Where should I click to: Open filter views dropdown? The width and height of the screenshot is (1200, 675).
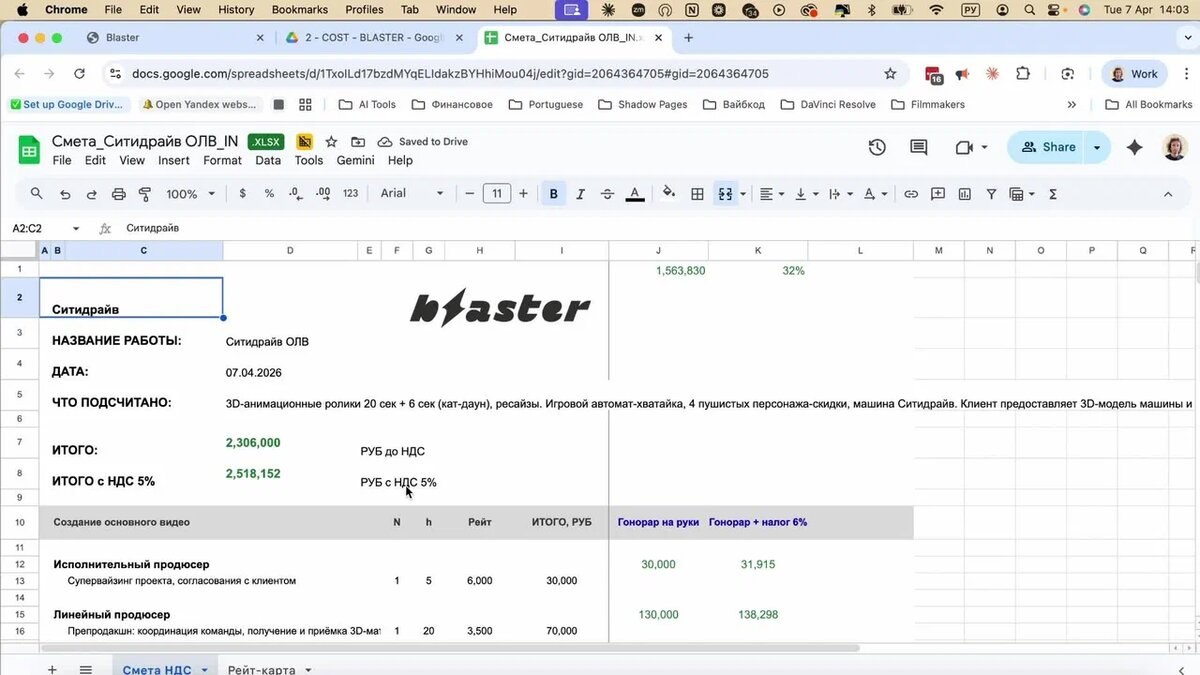click(1022, 194)
